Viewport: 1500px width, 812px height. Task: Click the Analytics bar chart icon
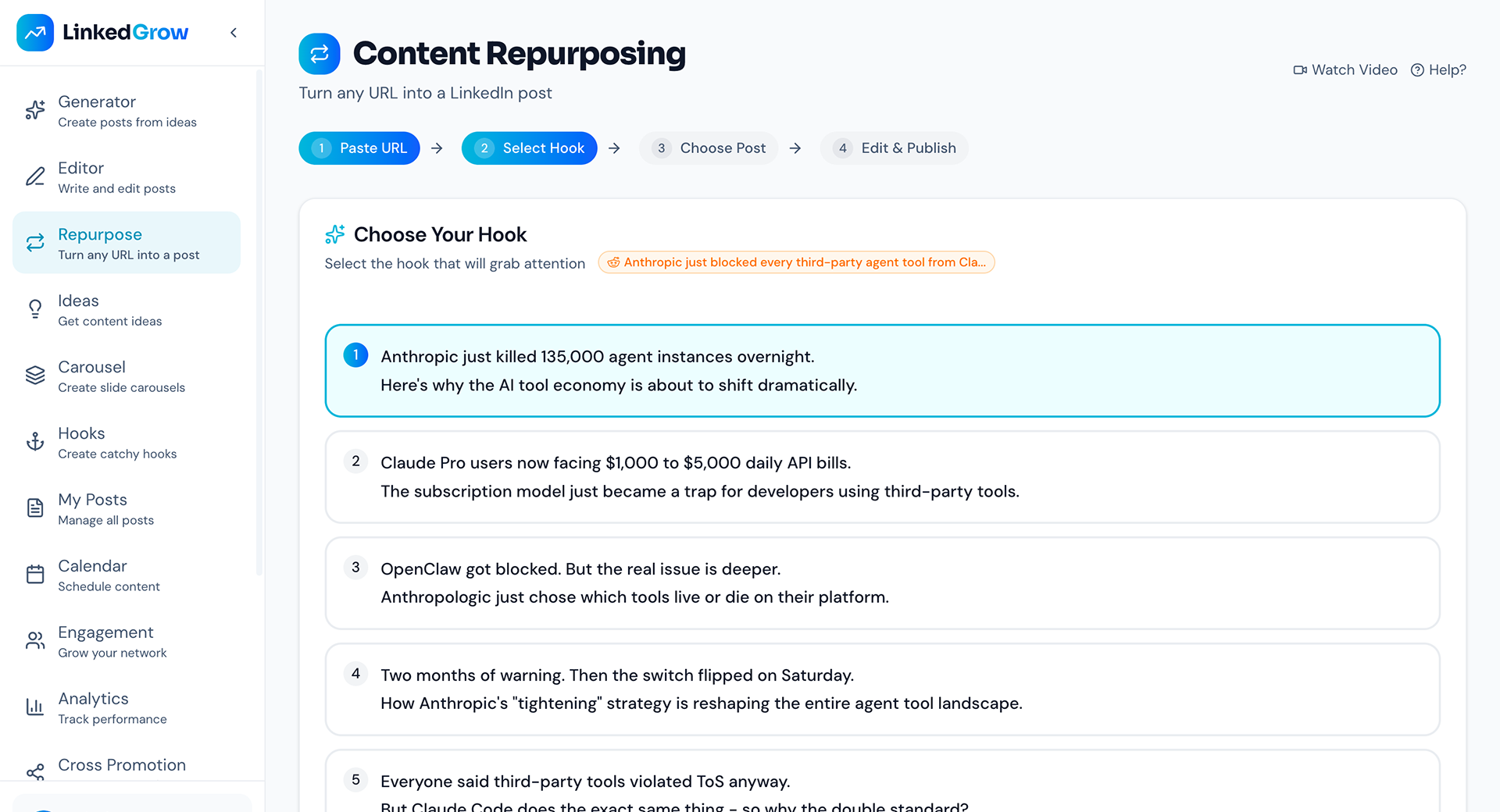pos(35,707)
